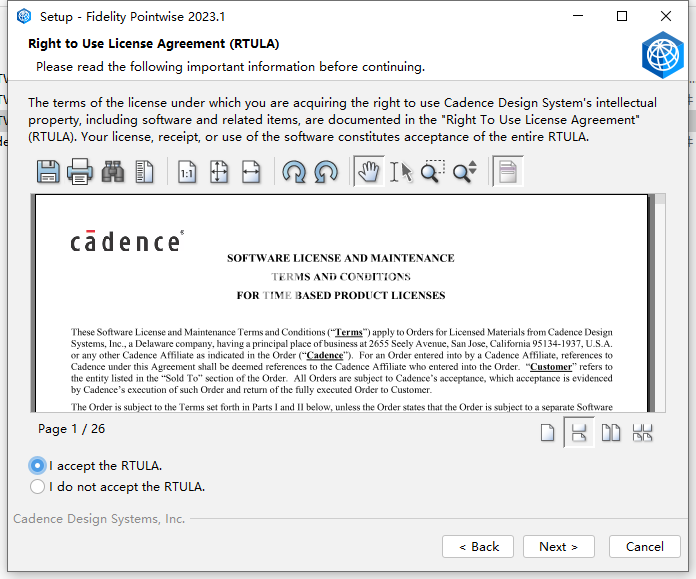This screenshot has width=696, height=579.
Task: Switch to continuous page view
Action: (x=579, y=432)
